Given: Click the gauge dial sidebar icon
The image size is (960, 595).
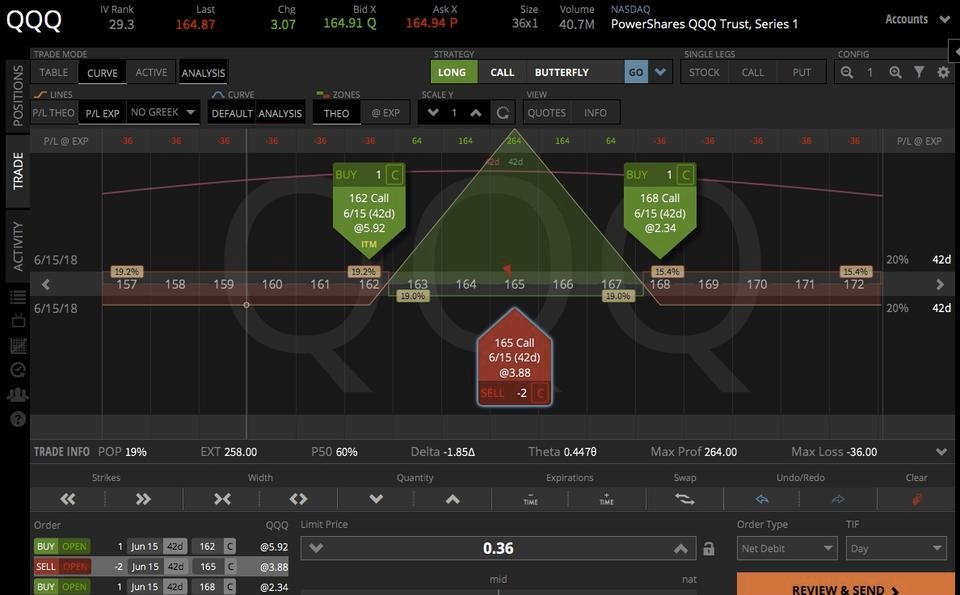Looking at the screenshot, I should pyautogui.click(x=18, y=370).
